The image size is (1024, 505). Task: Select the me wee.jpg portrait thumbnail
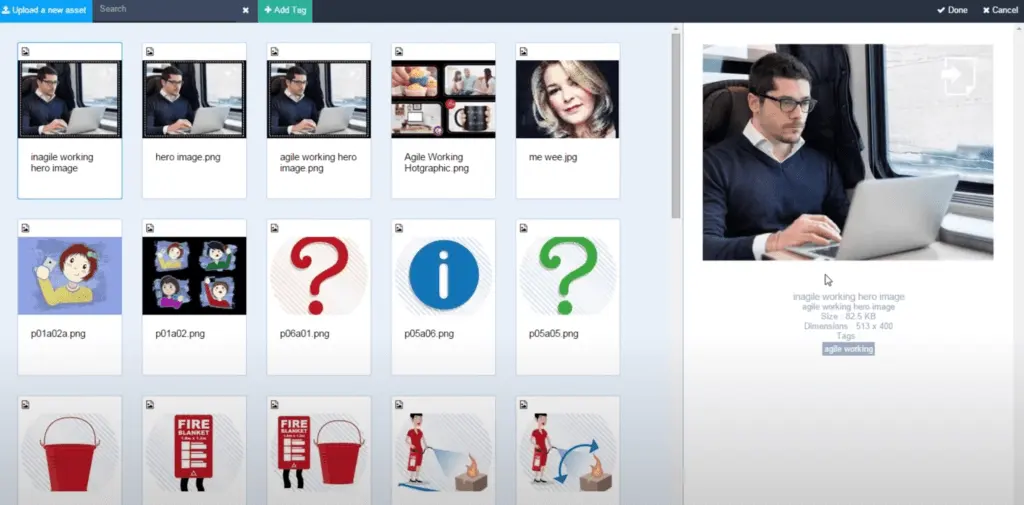[568, 99]
